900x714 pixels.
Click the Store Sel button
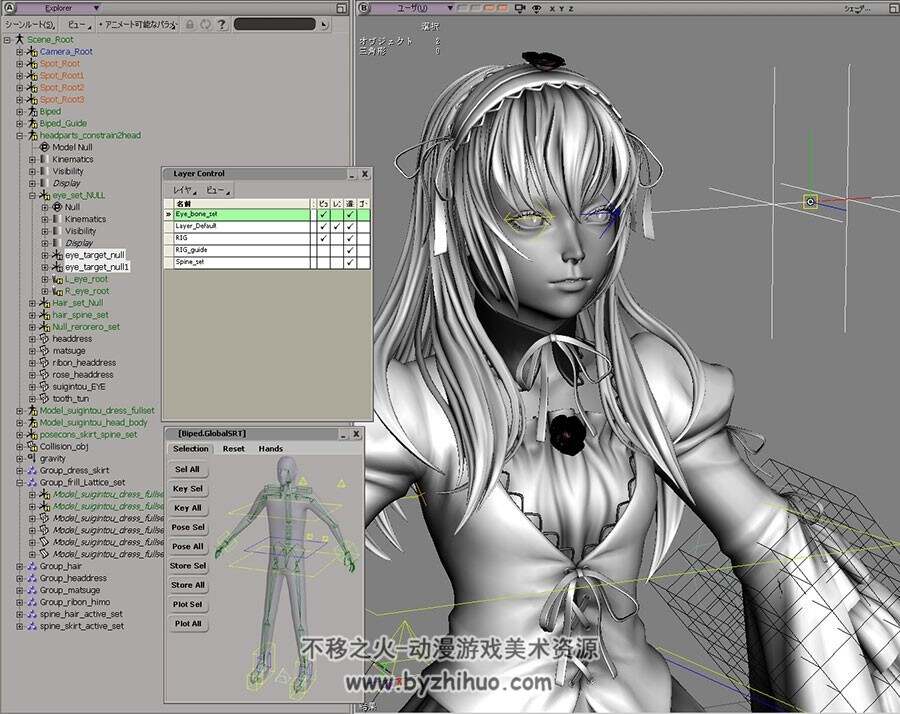coord(188,566)
